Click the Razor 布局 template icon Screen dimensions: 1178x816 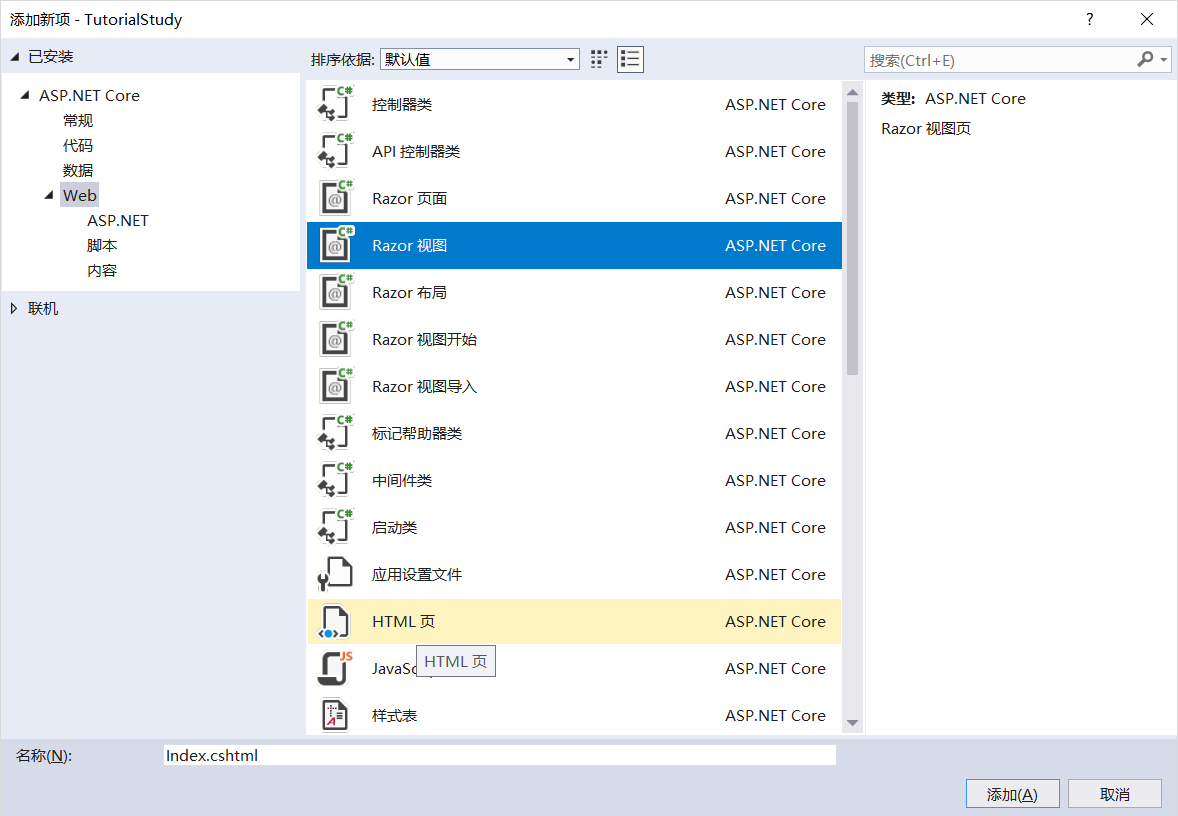(335, 292)
